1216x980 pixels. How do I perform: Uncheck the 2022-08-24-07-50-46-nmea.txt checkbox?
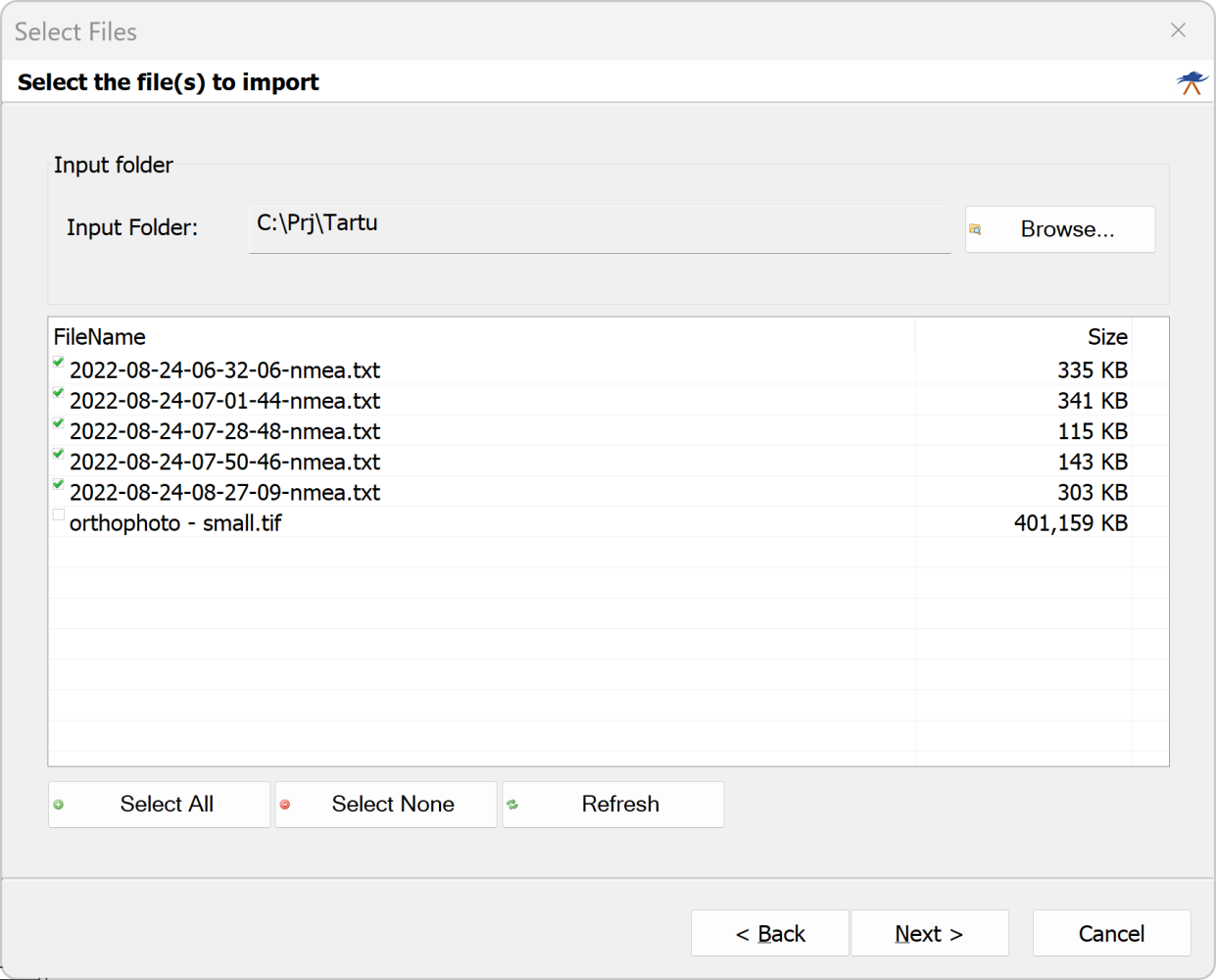tap(59, 454)
